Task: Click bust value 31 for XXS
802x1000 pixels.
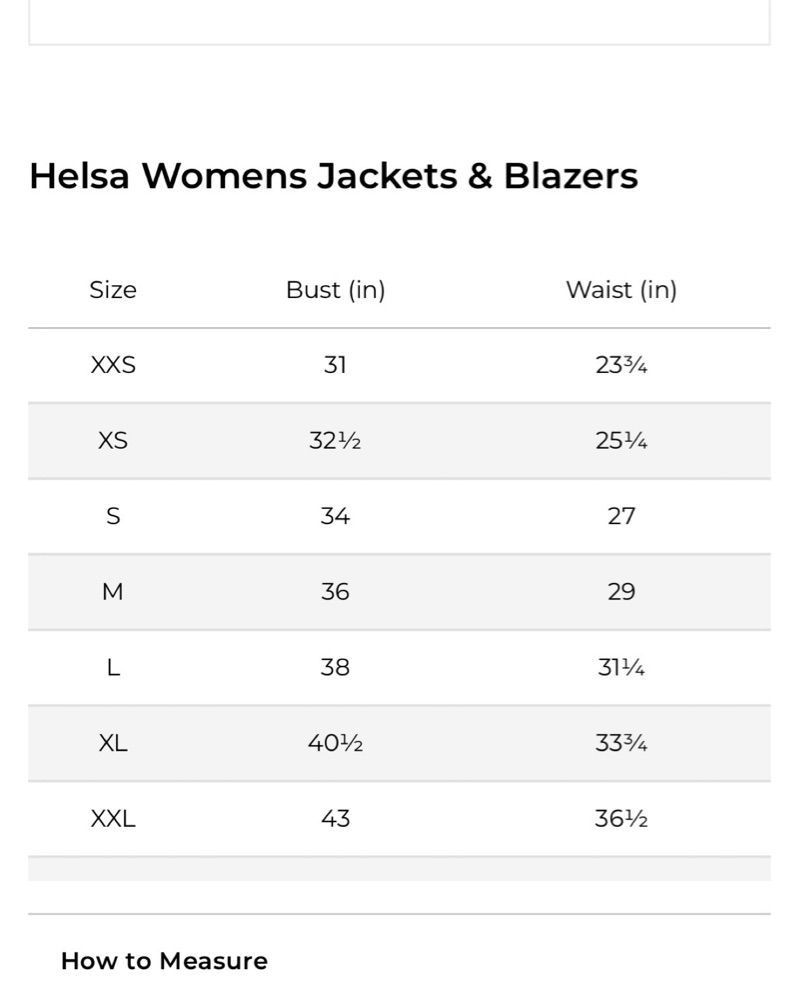Action: click(x=335, y=365)
